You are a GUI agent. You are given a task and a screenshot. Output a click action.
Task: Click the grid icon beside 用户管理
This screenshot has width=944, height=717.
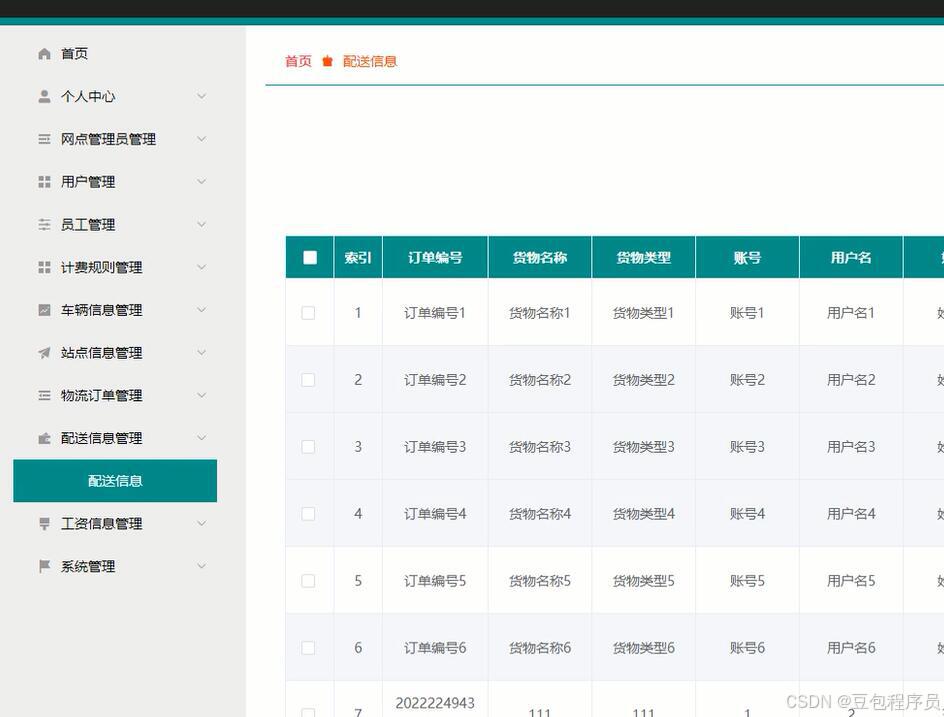tap(44, 182)
